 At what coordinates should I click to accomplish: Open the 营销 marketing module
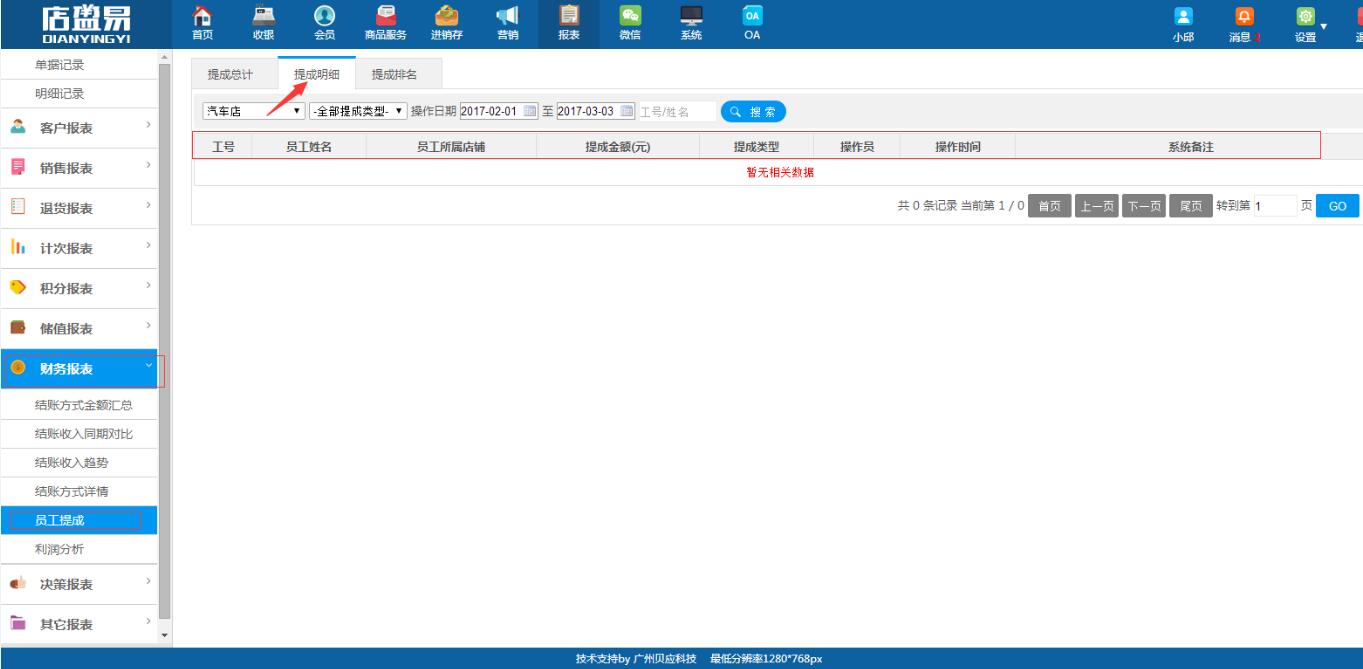[x=508, y=22]
